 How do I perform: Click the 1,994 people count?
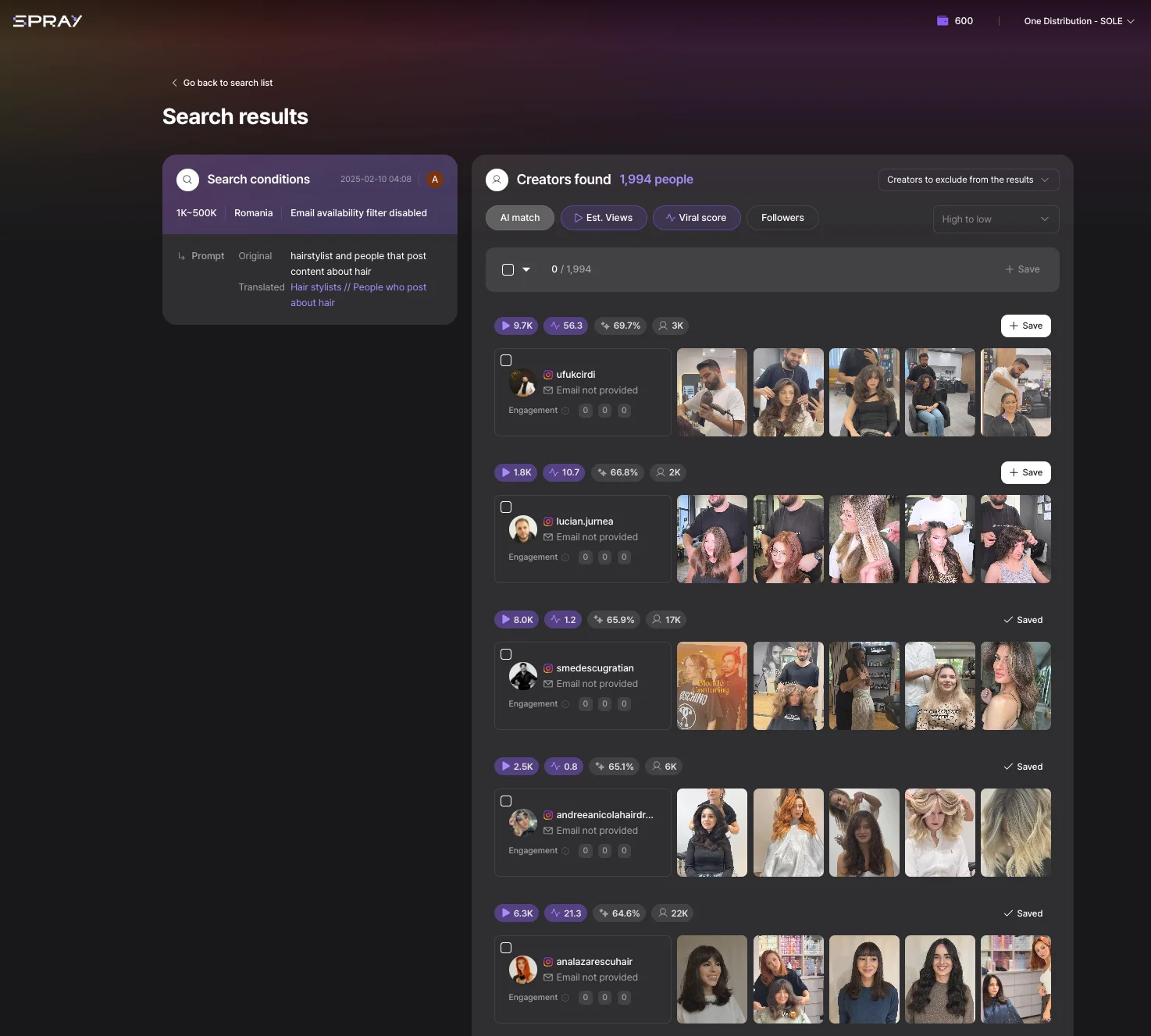657,180
